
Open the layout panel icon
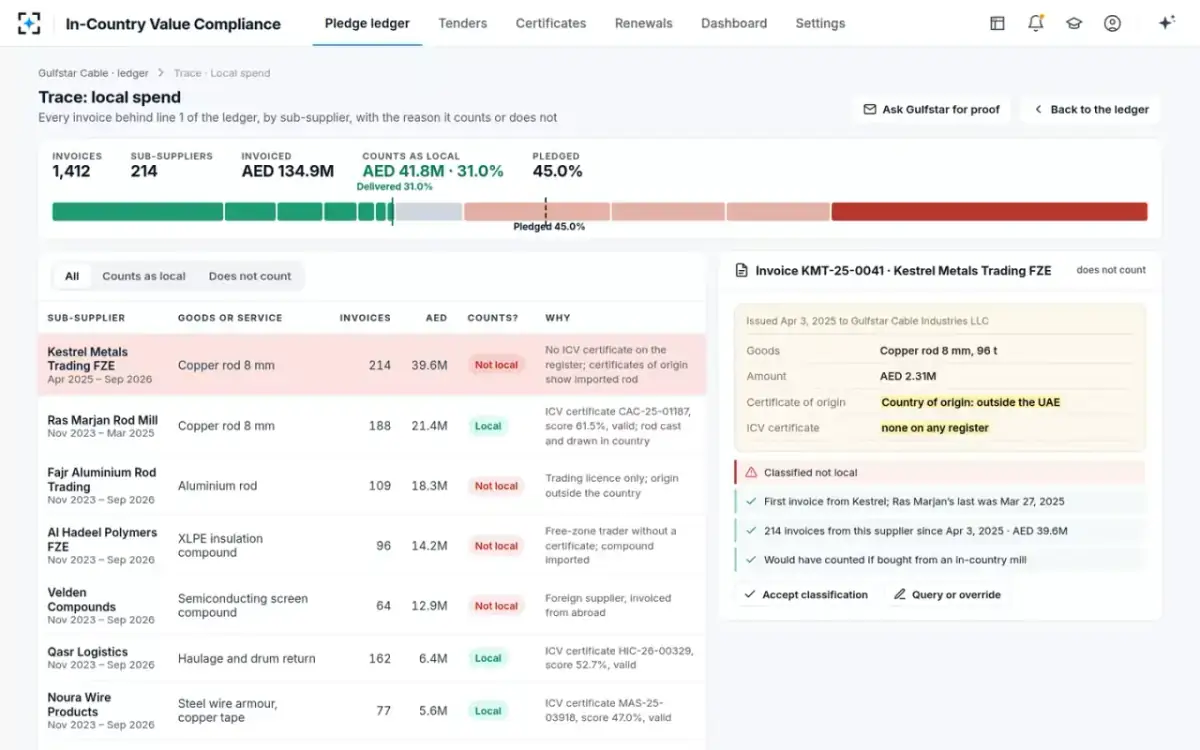[997, 23]
